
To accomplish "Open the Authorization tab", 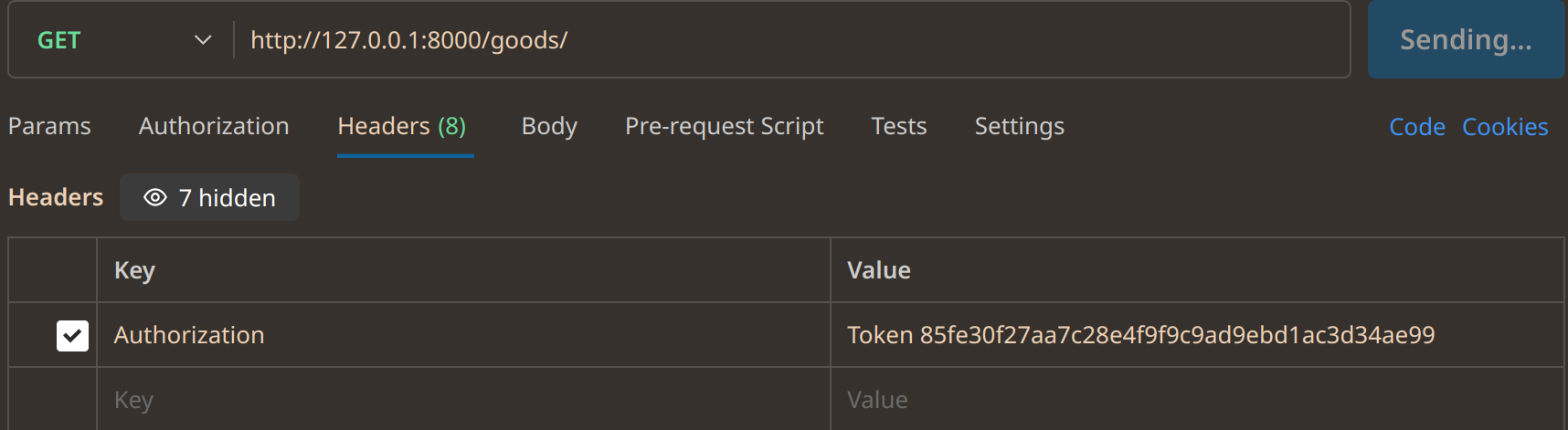I will [214, 126].
